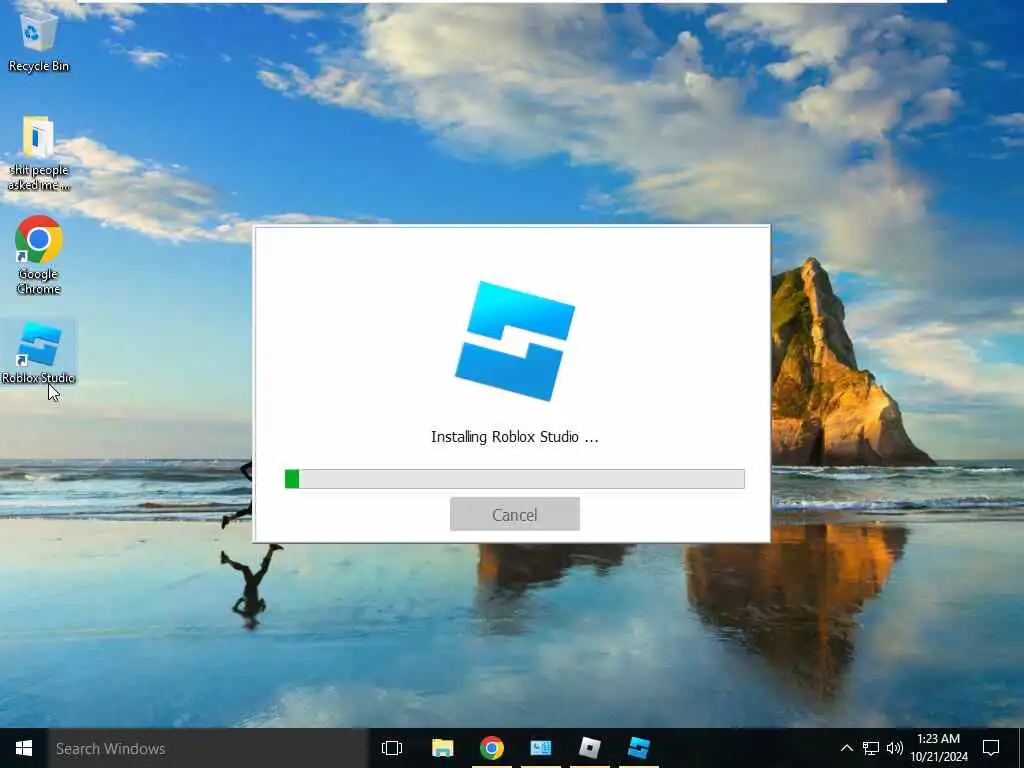
Task: Open the blue app icon beside Chrome on the taskbar
Action: 541,748
